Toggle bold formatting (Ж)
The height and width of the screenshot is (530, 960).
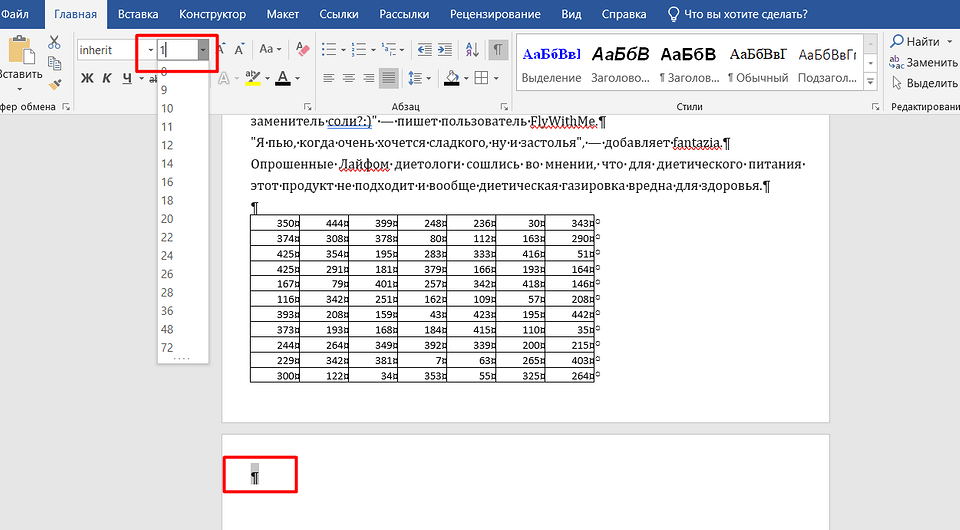point(87,78)
